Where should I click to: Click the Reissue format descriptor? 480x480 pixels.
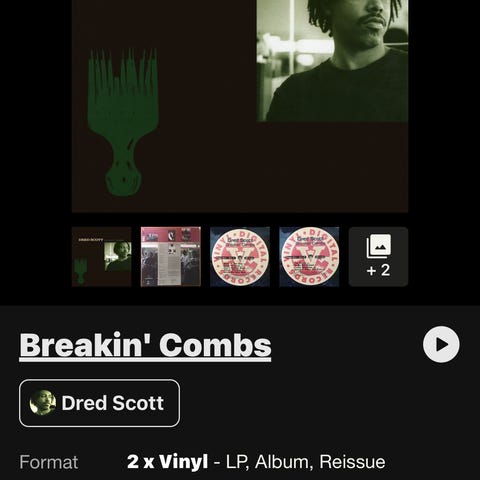(352, 462)
